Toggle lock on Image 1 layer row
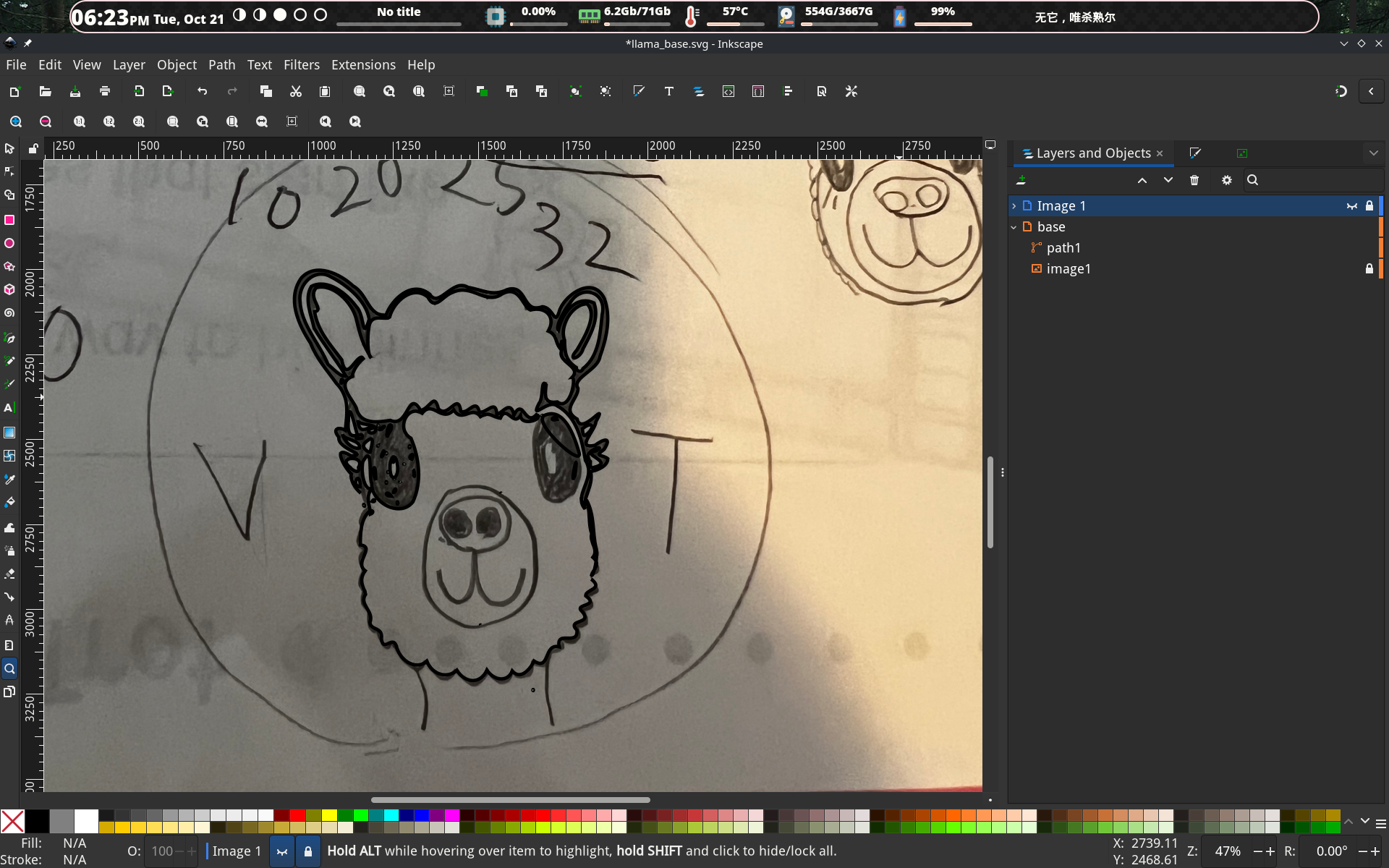This screenshot has height=868, width=1389. click(1369, 206)
